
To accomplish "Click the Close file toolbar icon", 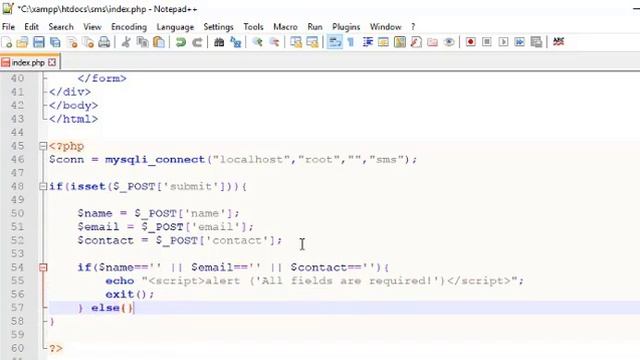I will [72, 42].
